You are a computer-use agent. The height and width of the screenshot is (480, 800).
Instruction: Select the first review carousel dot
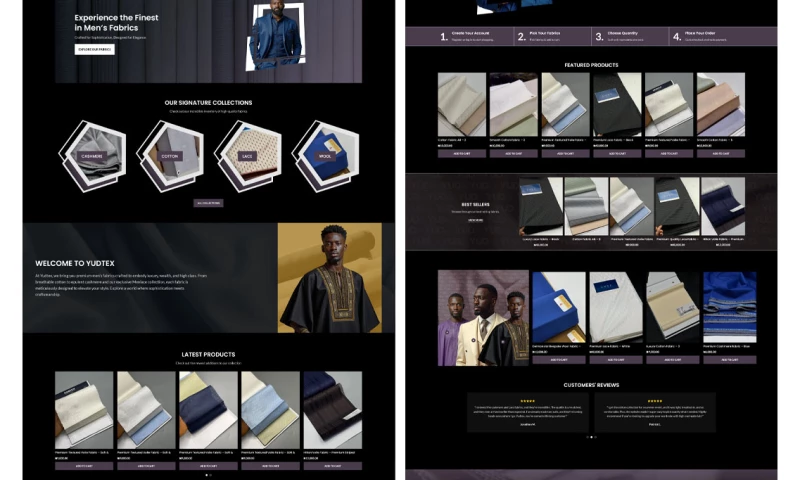pos(587,437)
